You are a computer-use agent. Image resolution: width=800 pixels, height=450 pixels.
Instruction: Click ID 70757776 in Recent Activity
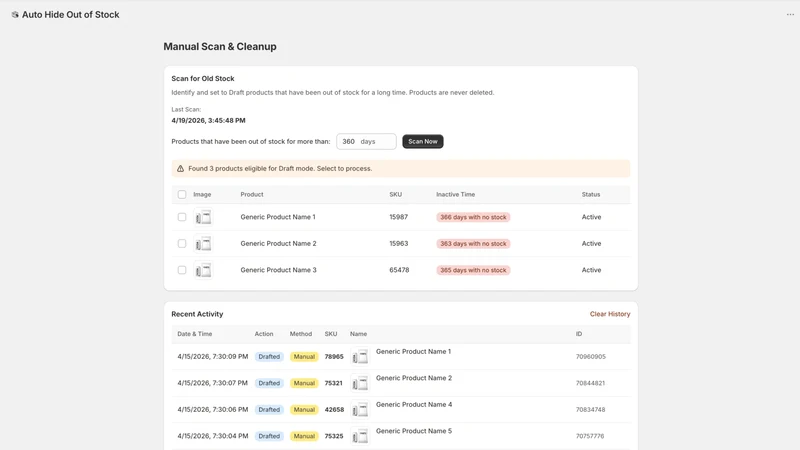click(x=590, y=436)
